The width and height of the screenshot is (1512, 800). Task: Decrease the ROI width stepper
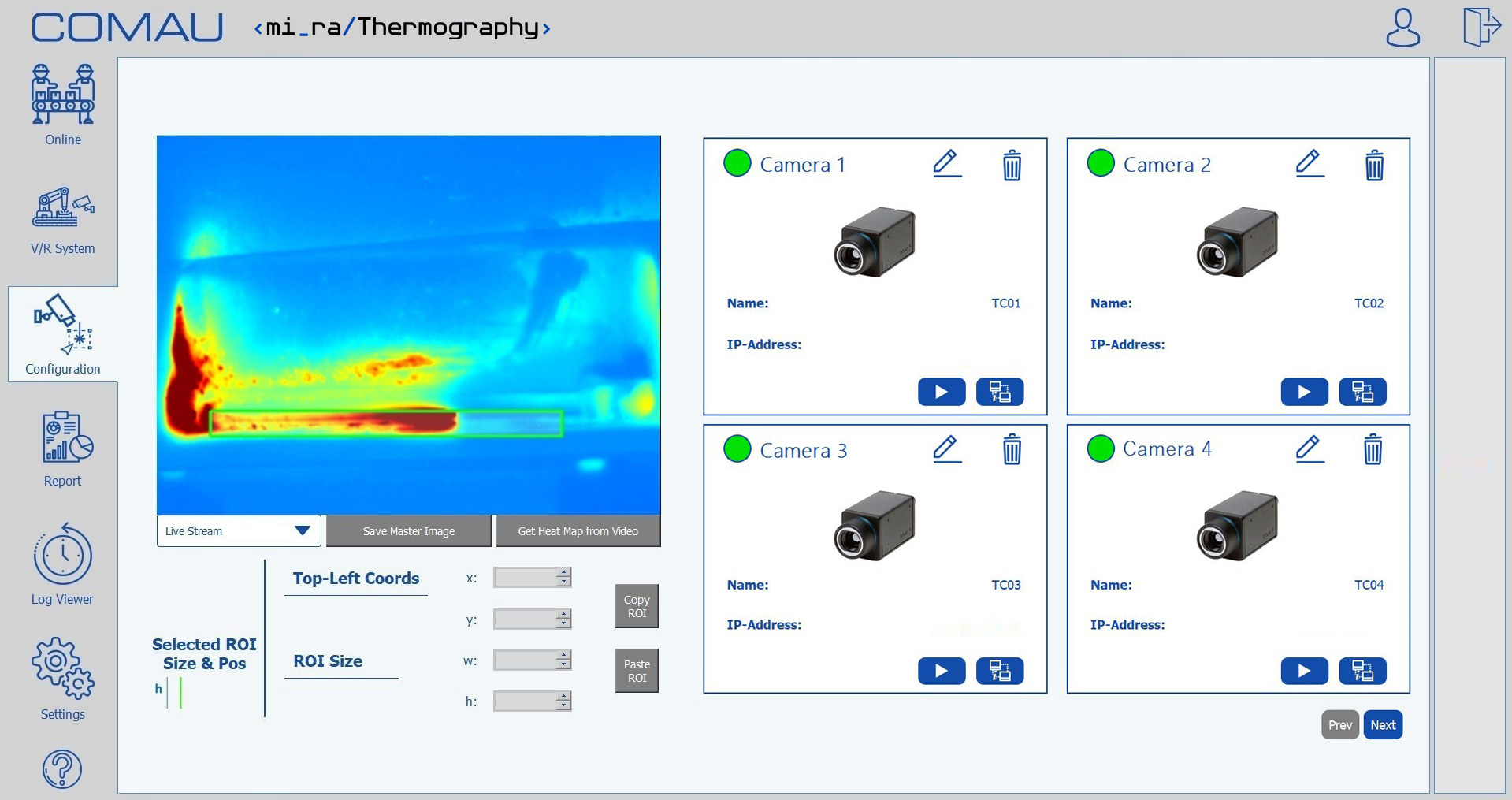(563, 665)
